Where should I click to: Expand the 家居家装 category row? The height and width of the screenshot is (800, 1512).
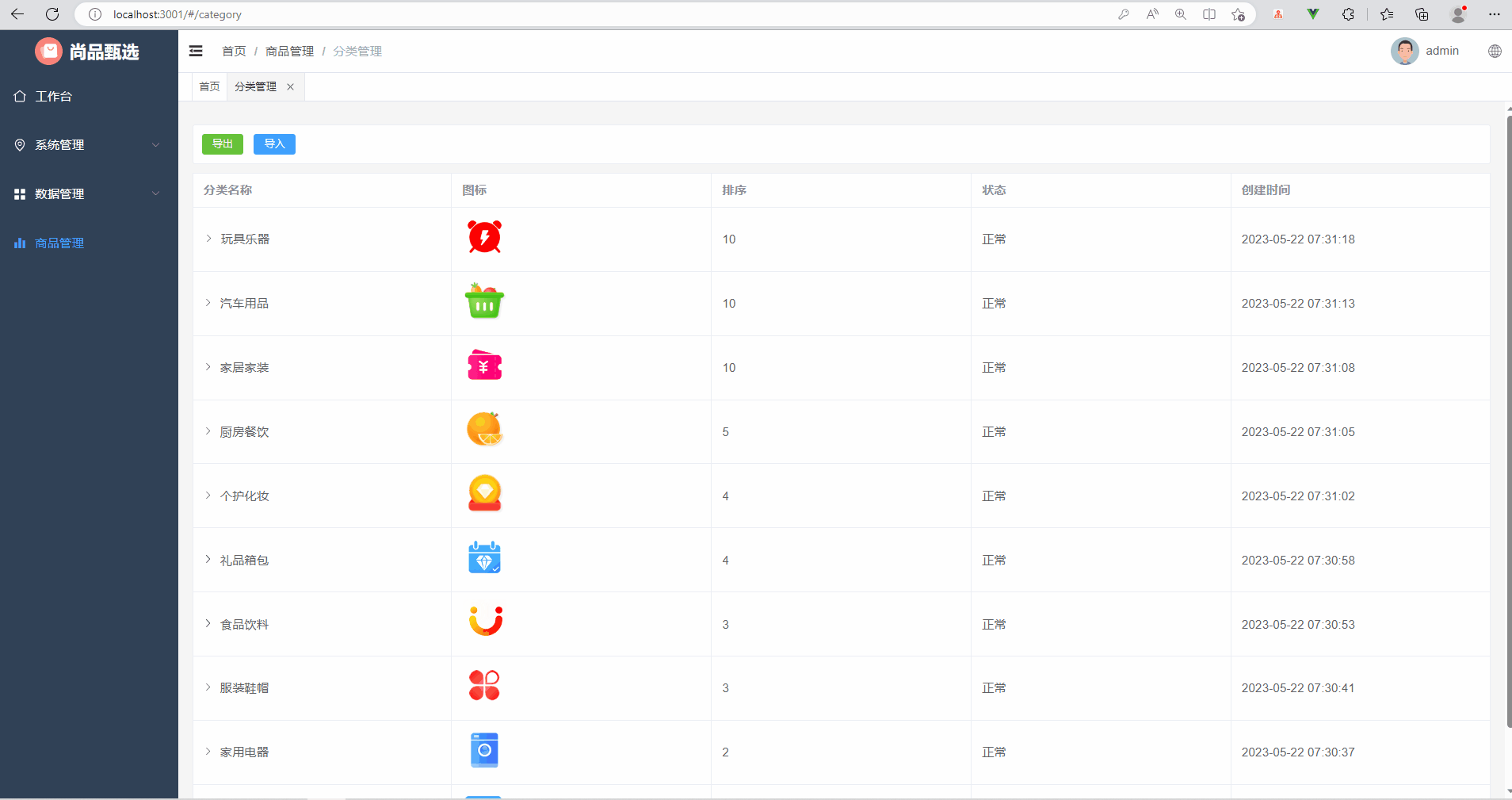(x=208, y=367)
